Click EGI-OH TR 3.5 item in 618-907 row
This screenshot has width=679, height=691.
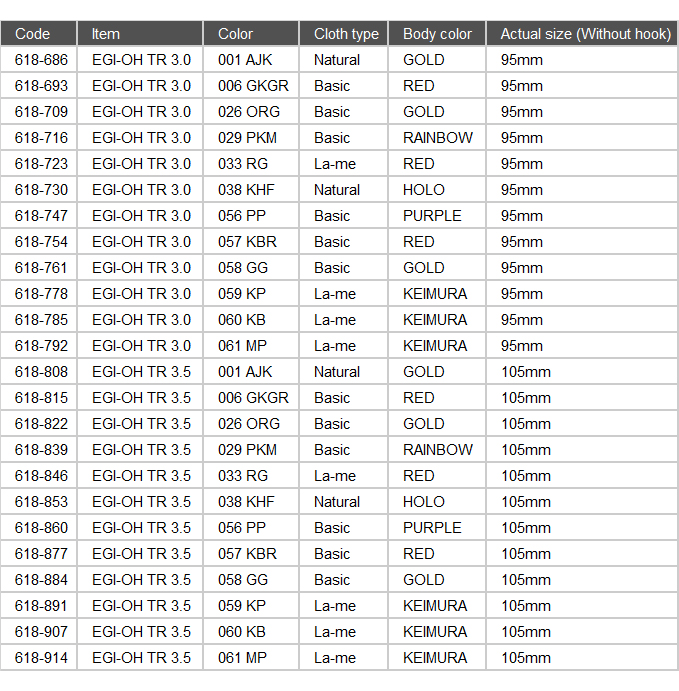click(141, 632)
